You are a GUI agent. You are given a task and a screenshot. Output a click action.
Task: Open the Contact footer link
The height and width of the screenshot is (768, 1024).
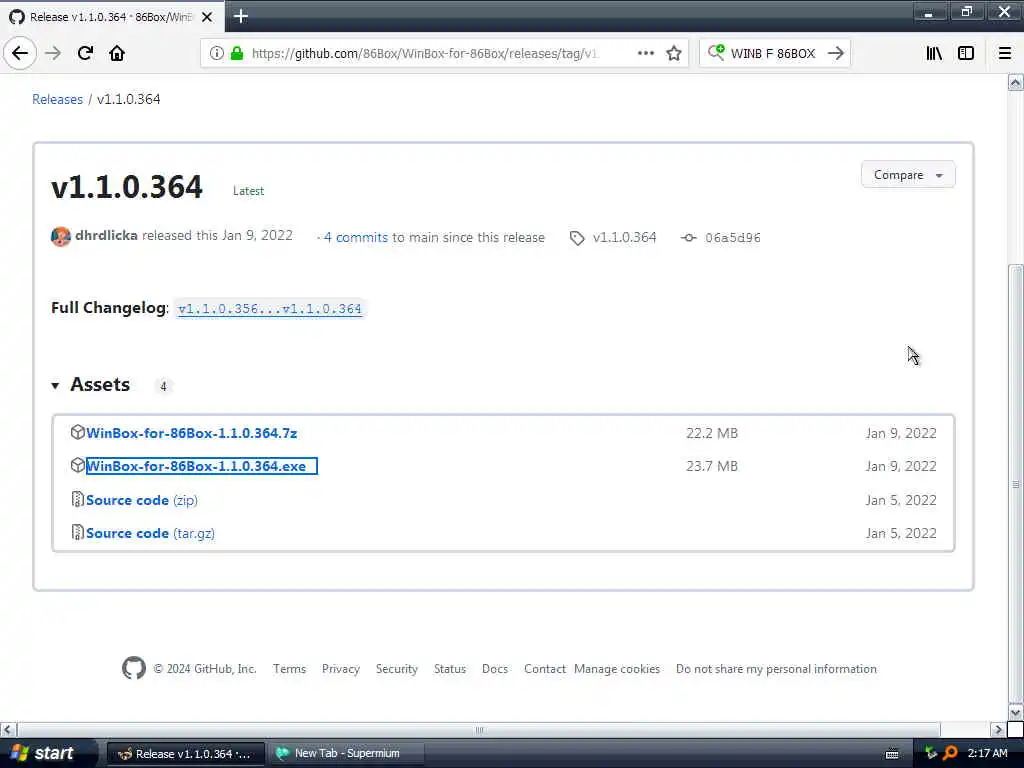pos(545,669)
